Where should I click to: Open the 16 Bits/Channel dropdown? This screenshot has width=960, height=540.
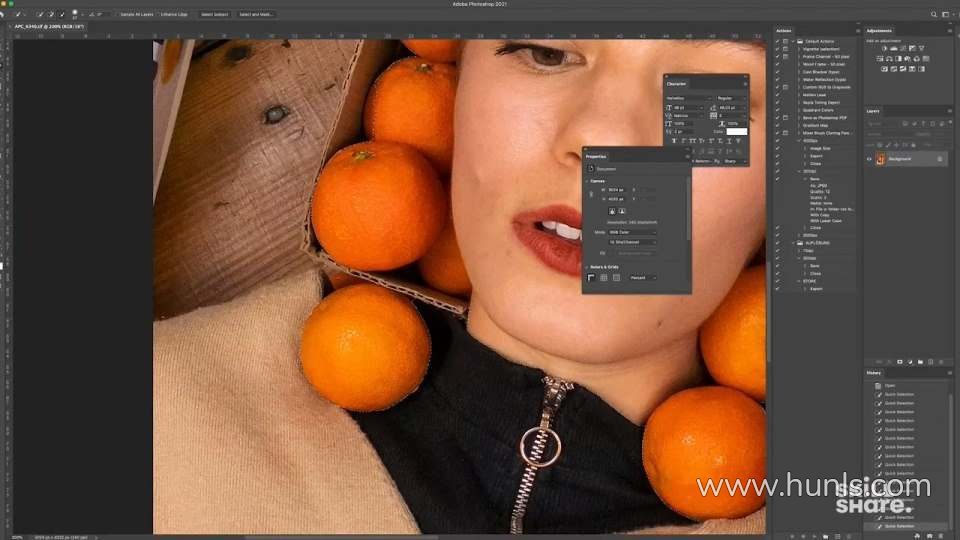pos(632,242)
